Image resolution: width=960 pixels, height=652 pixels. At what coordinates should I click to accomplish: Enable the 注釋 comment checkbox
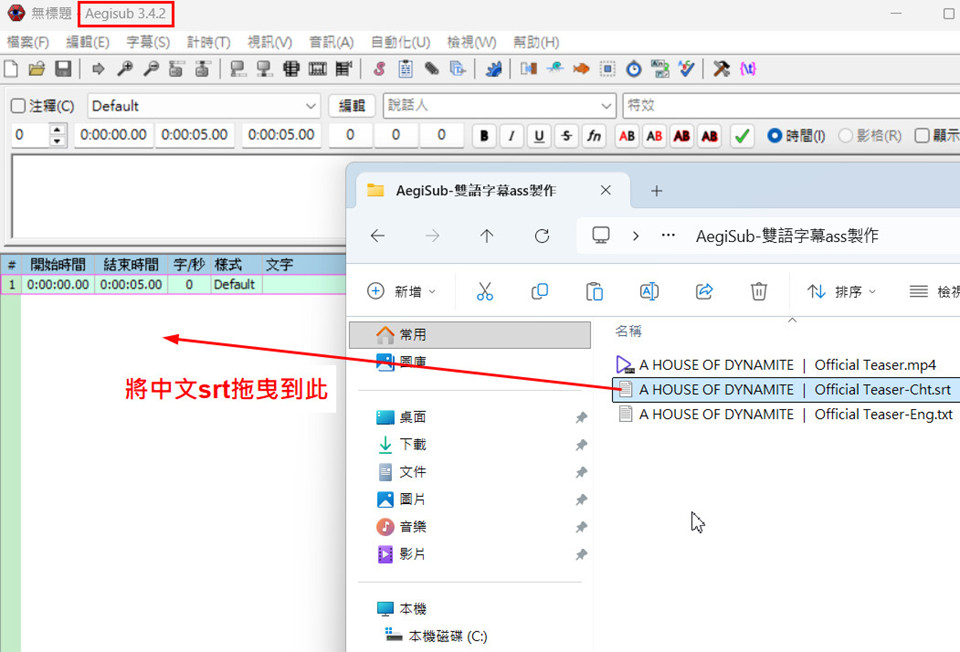pos(19,106)
